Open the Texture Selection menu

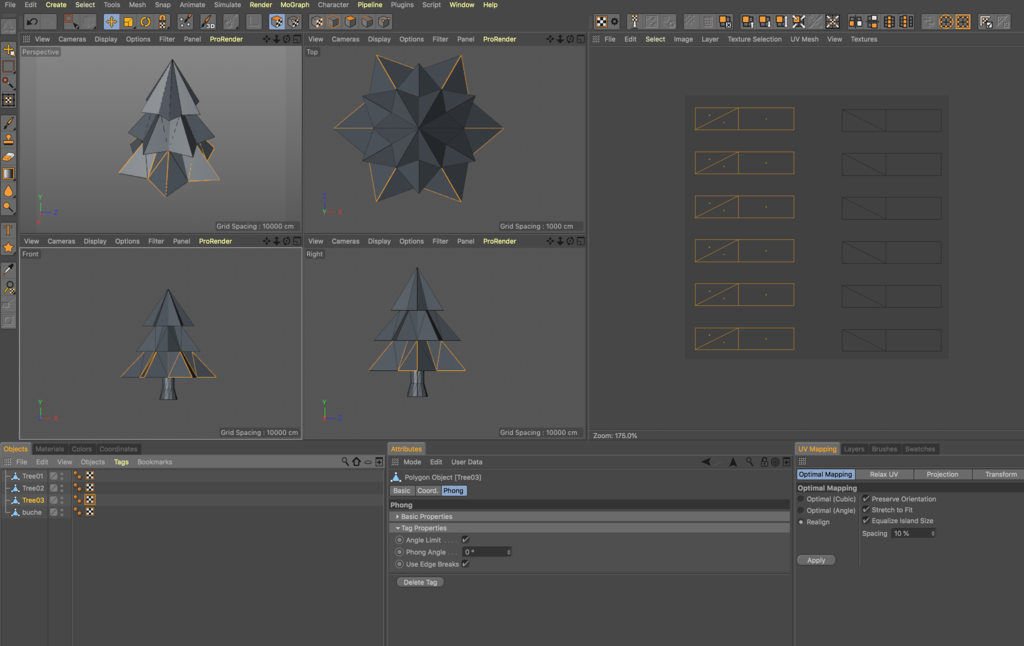click(x=754, y=39)
